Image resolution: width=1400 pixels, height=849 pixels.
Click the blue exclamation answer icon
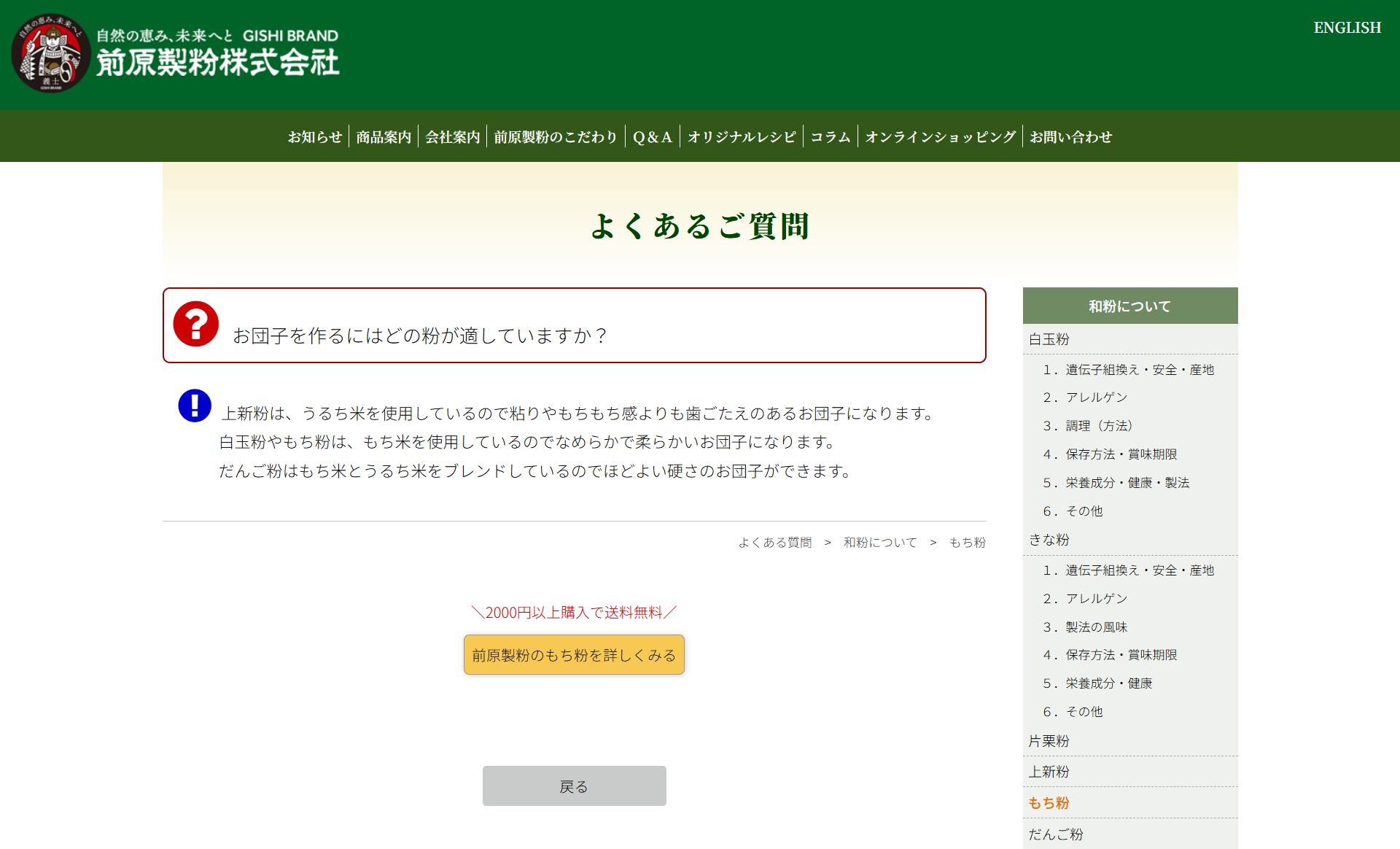(x=195, y=406)
